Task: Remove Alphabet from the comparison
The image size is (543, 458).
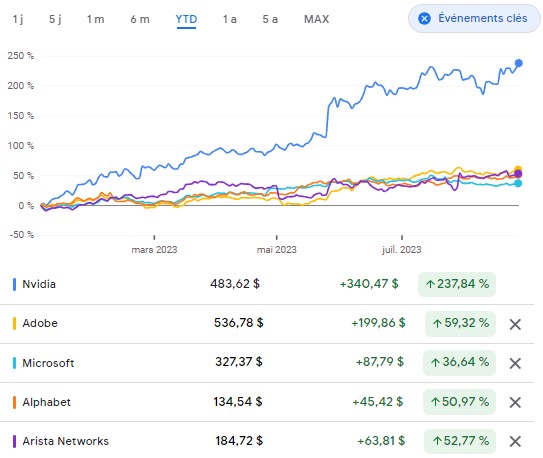Action: (x=515, y=402)
